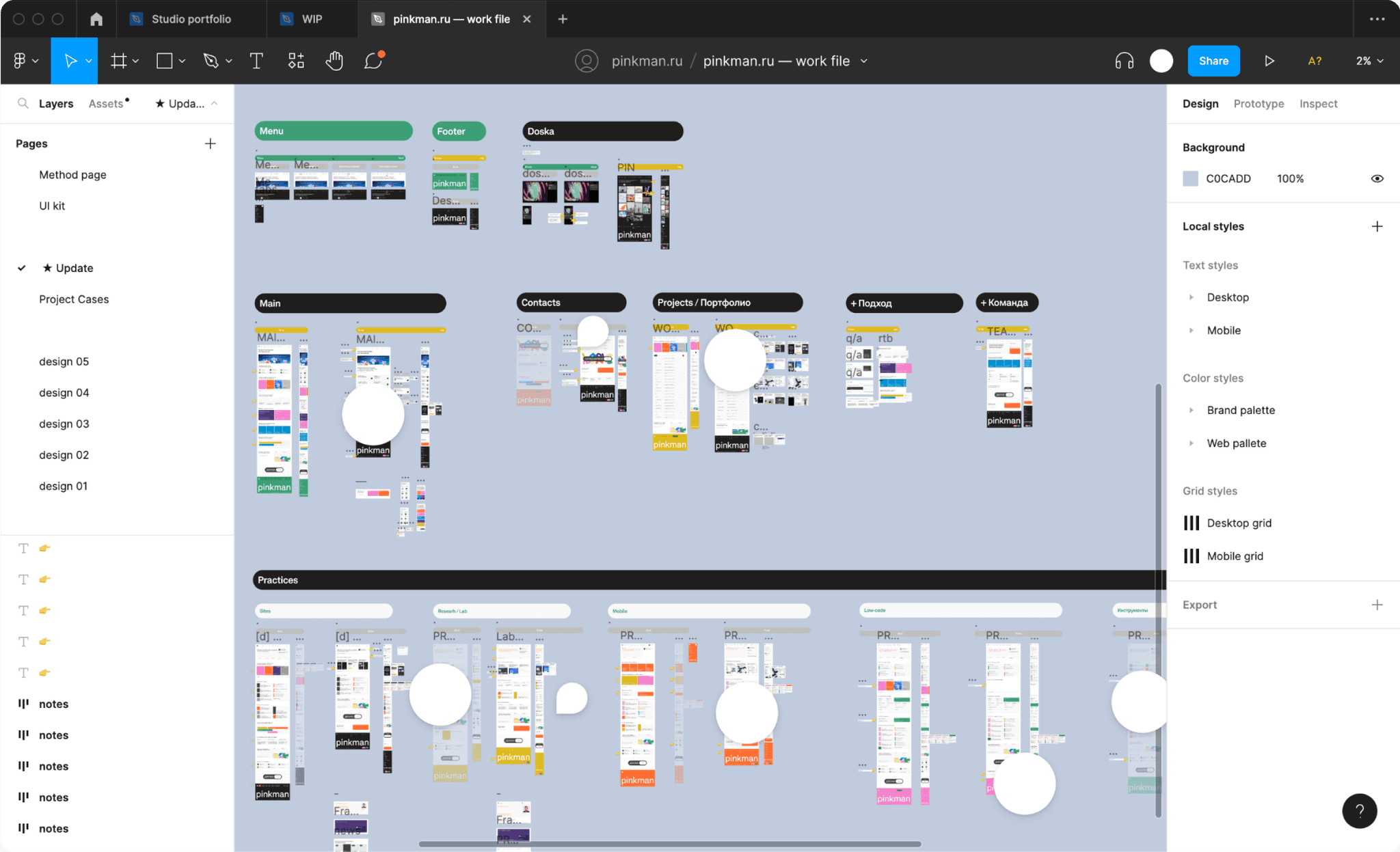
Task: Add a local style with plus icon
Action: click(x=1377, y=226)
